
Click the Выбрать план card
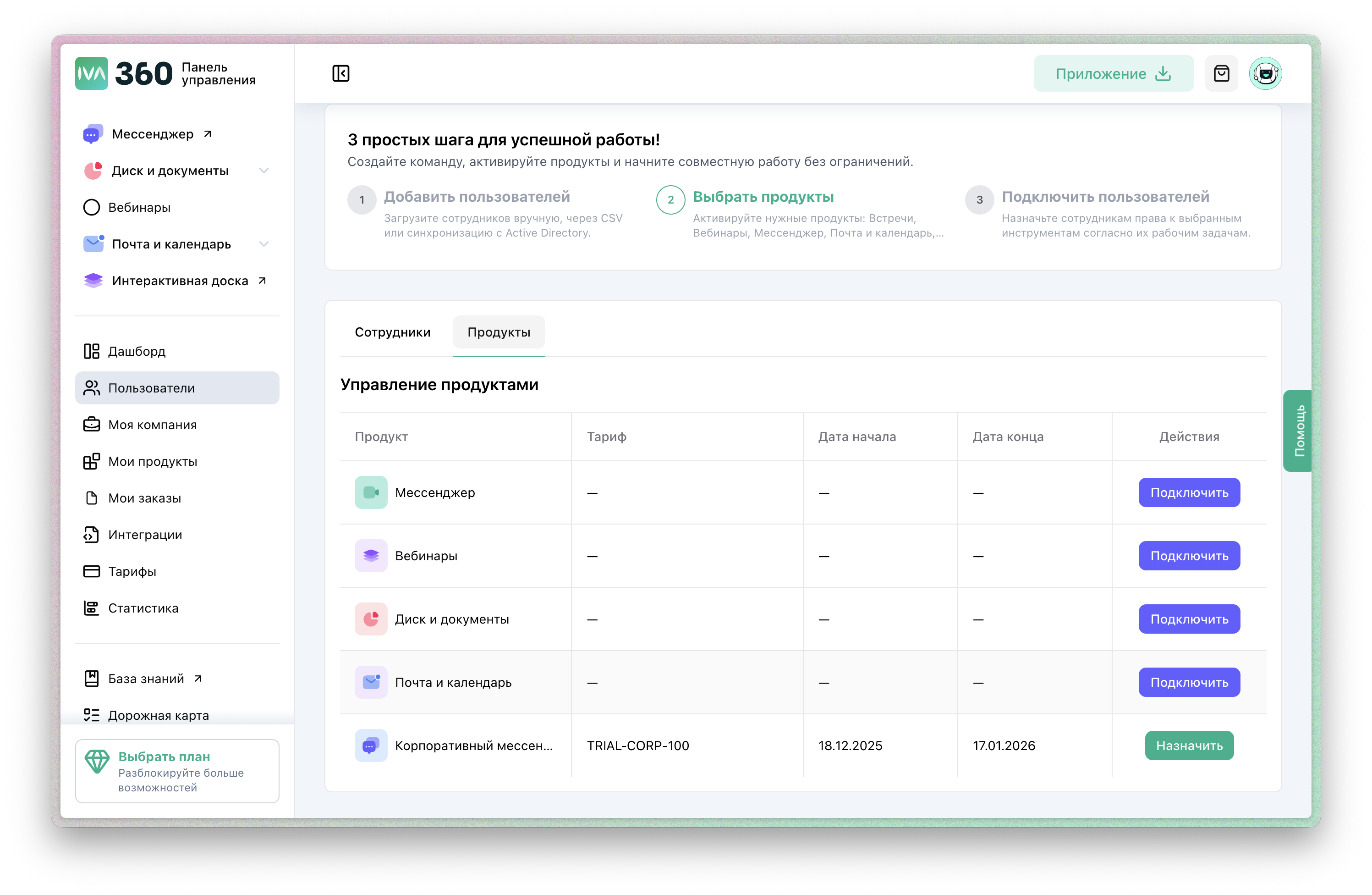pyautogui.click(x=177, y=771)
